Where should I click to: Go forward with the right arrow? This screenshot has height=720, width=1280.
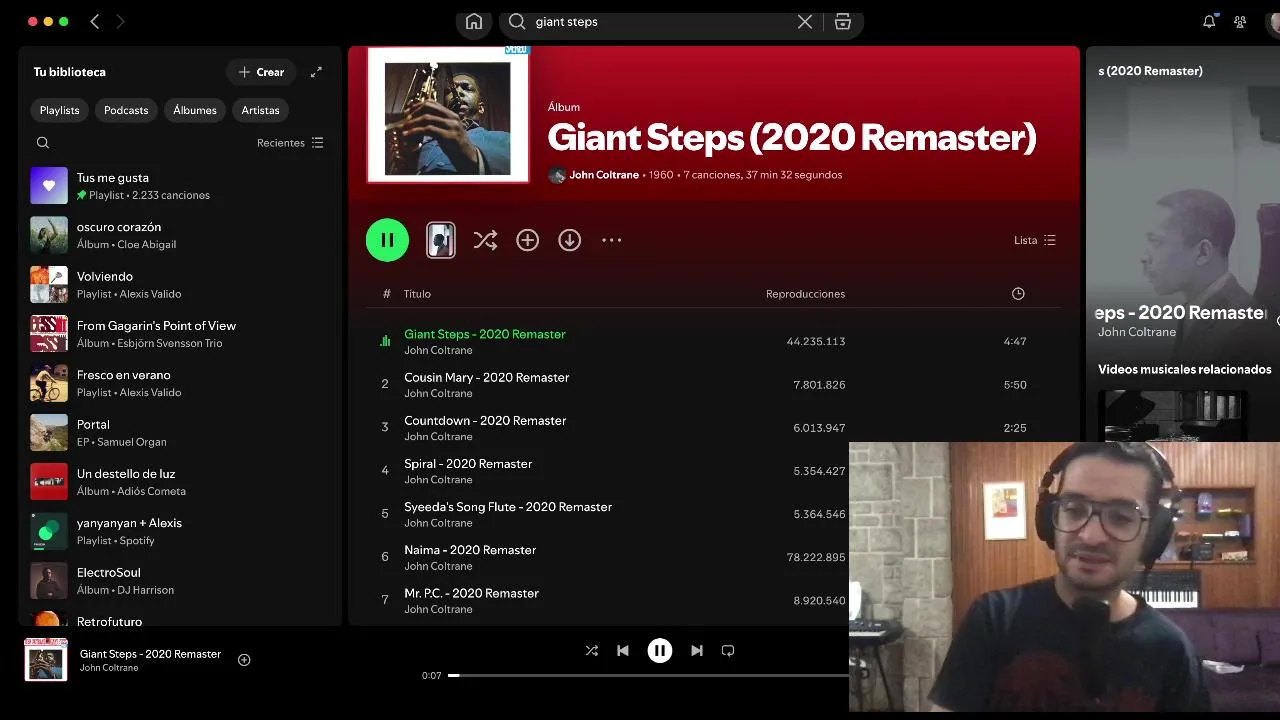(x=120, y=21)
